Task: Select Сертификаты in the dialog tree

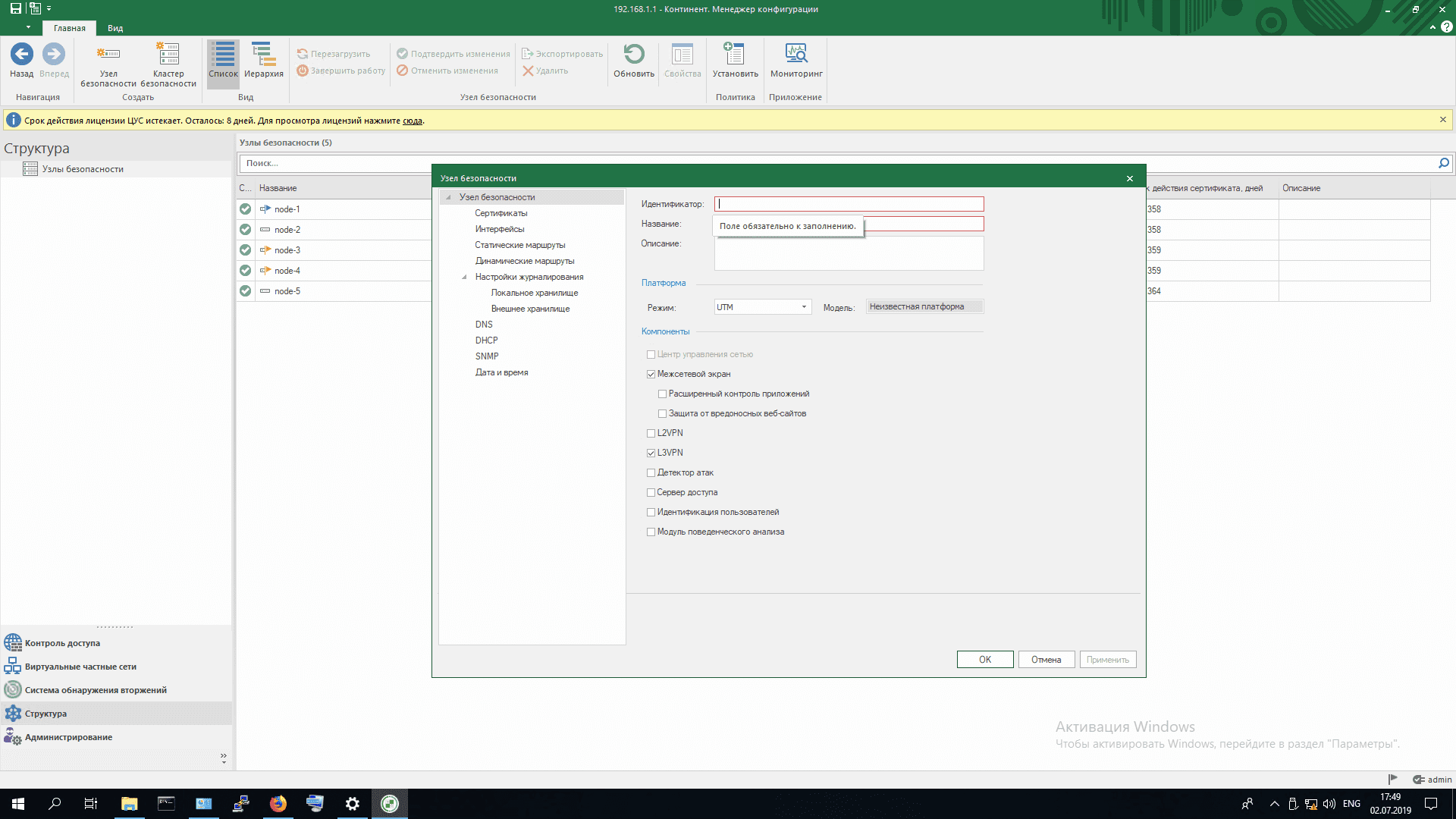Action: coord(500,213)
